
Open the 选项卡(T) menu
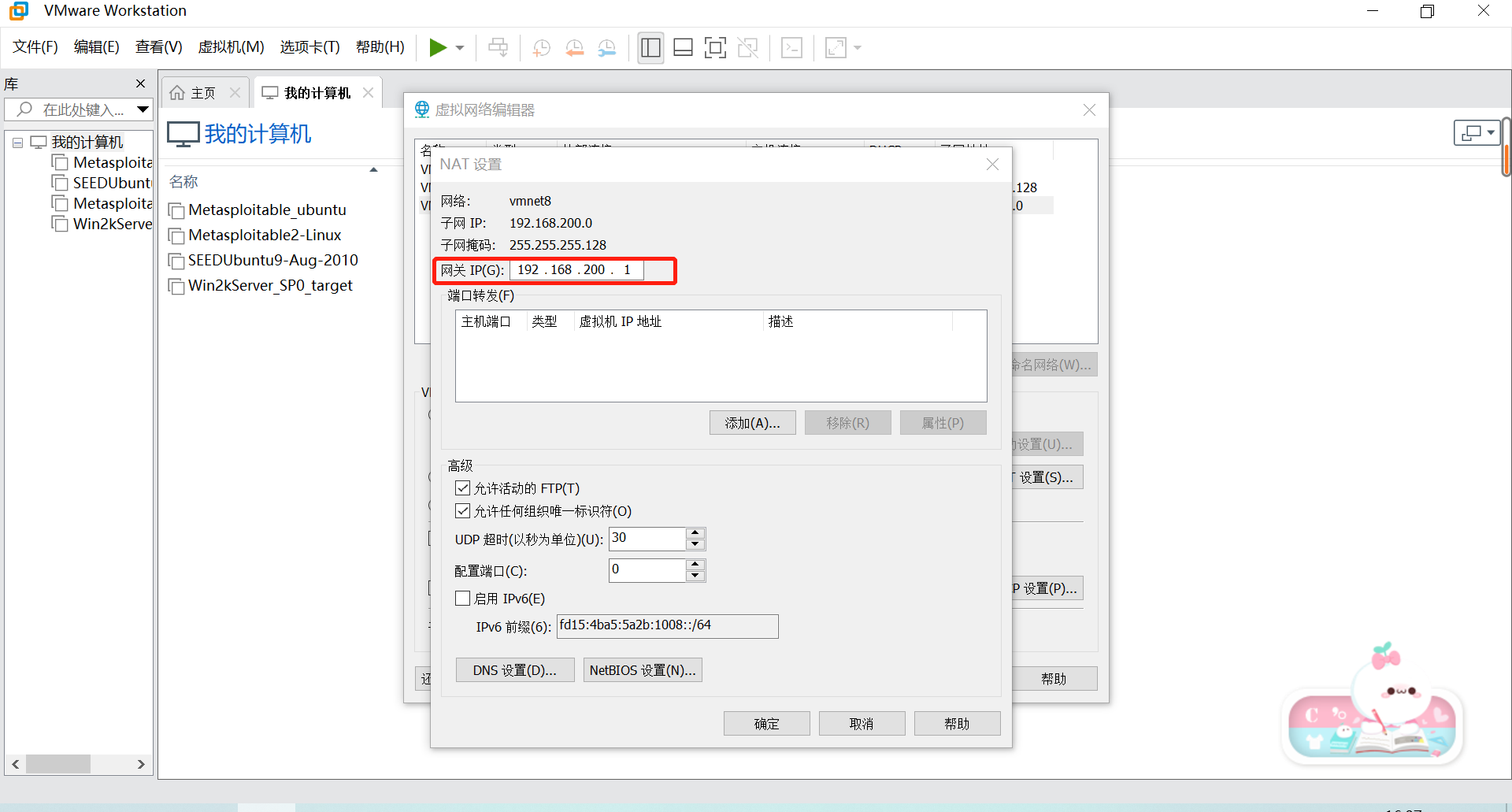309,47
